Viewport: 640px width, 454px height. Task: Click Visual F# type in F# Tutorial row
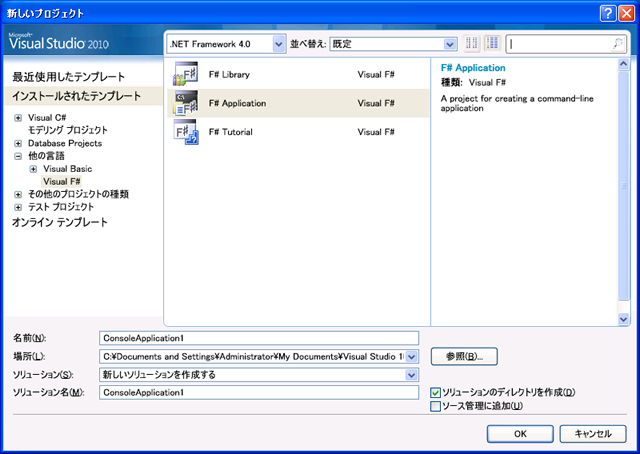[376, 132]
